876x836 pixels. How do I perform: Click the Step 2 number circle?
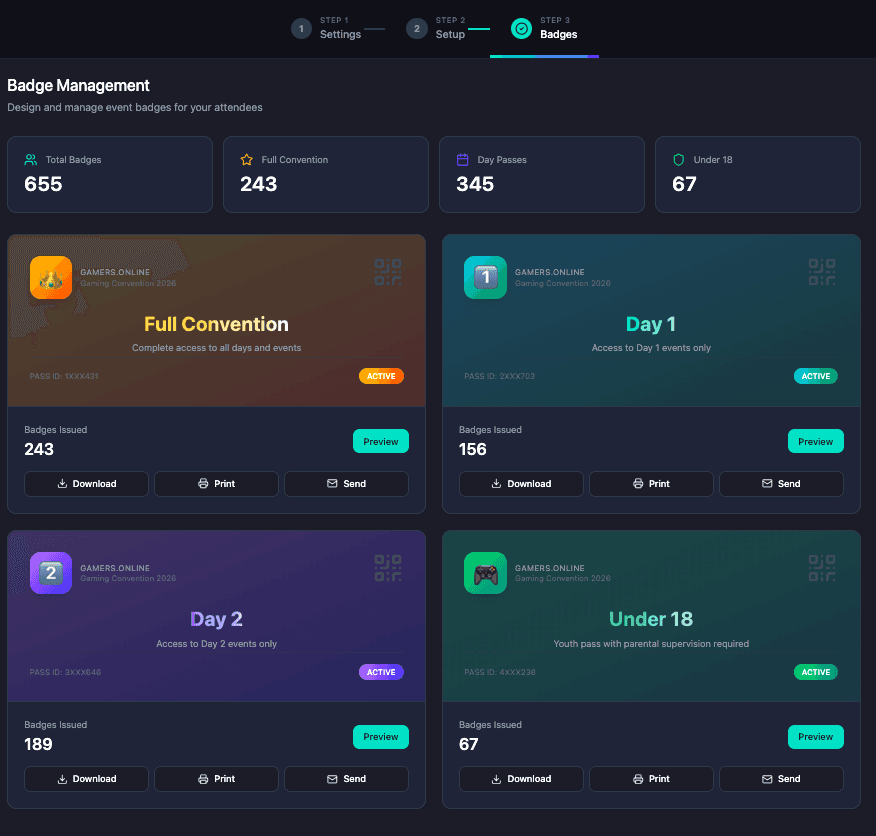(417, 28)
